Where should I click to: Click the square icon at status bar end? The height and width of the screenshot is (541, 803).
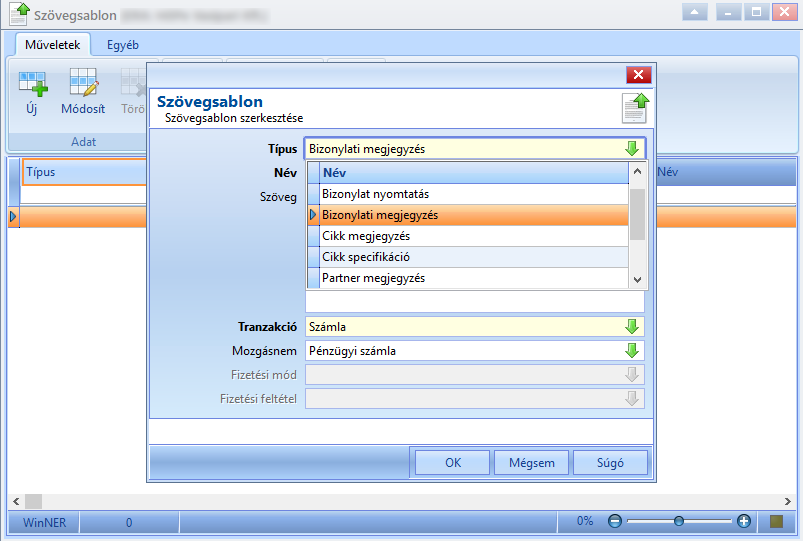776,522
